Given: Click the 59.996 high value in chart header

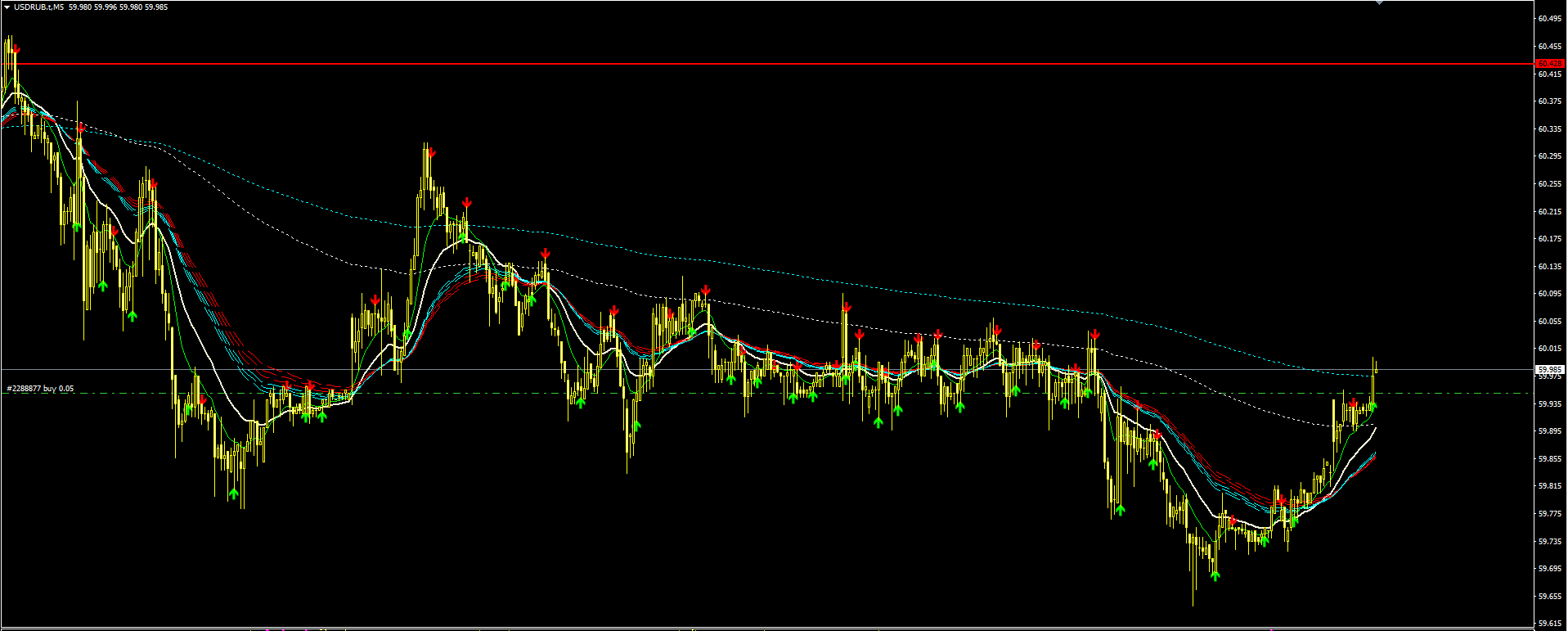Looking at the screenshot, I should click(105, 7).
